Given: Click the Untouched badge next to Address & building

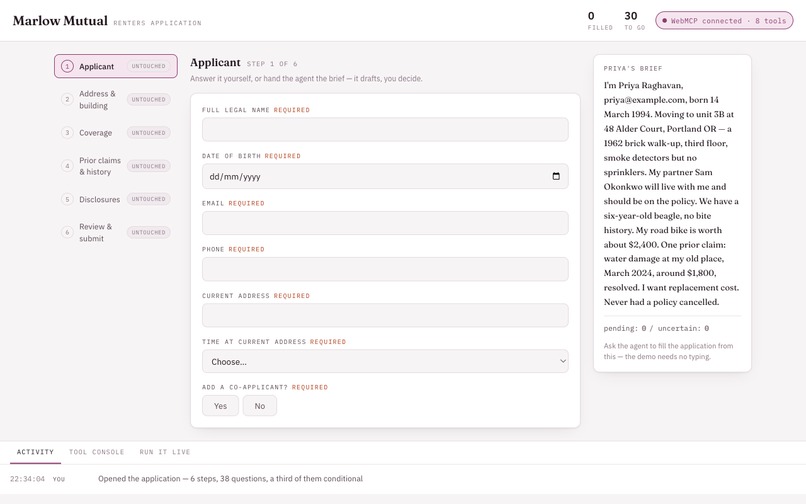Looking at the screenshot, I should [x=149, y=99].
